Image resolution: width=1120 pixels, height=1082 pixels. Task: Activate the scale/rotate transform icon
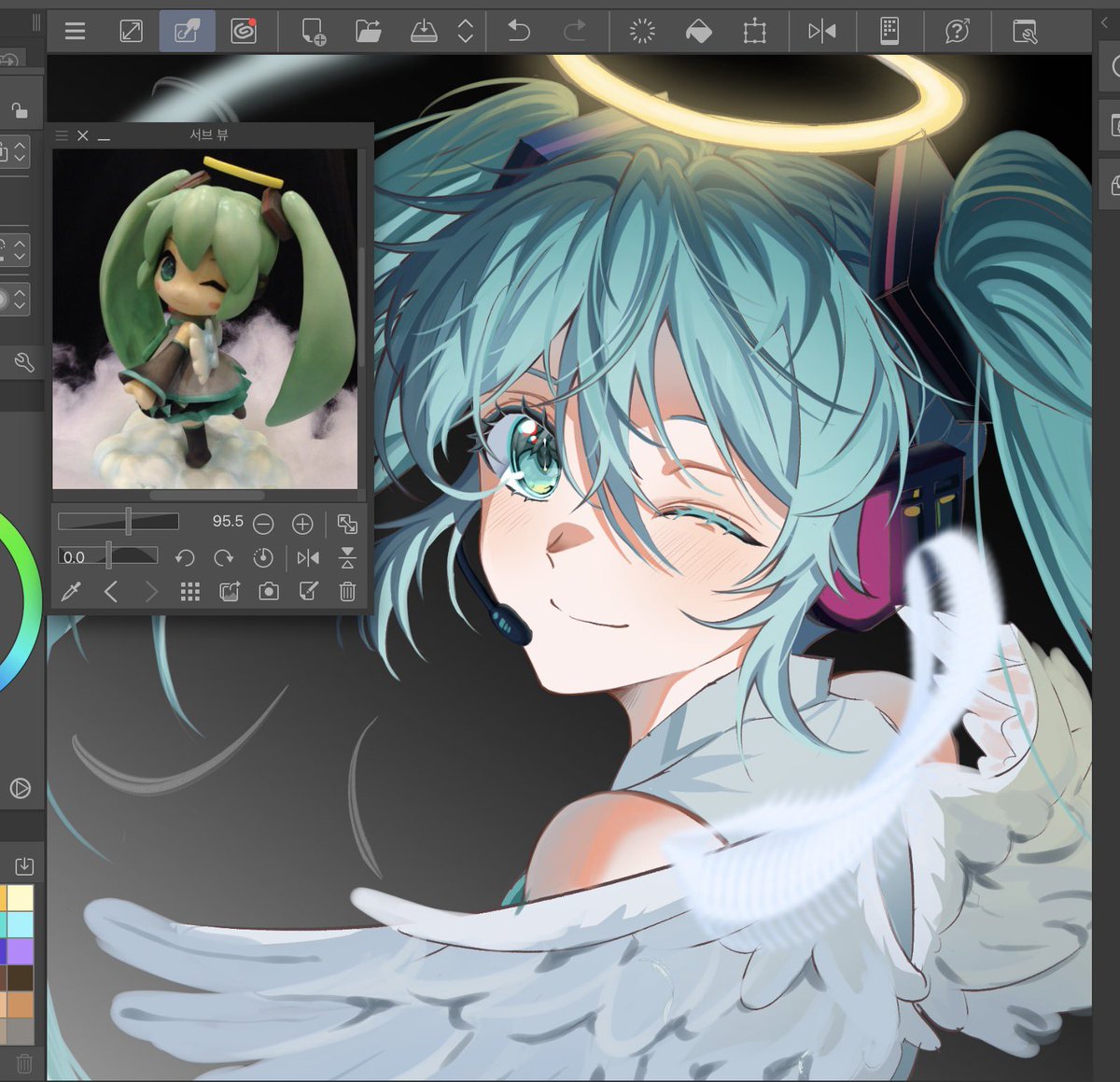(x=754, y=32)
